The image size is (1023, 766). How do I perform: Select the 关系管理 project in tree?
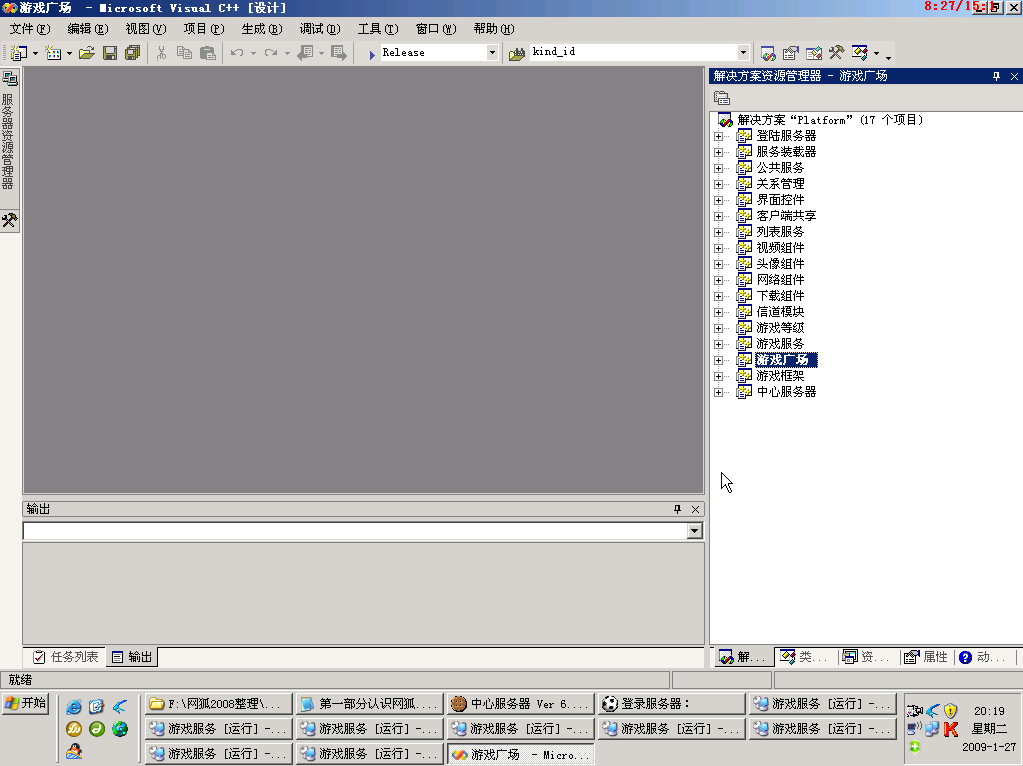780,184
